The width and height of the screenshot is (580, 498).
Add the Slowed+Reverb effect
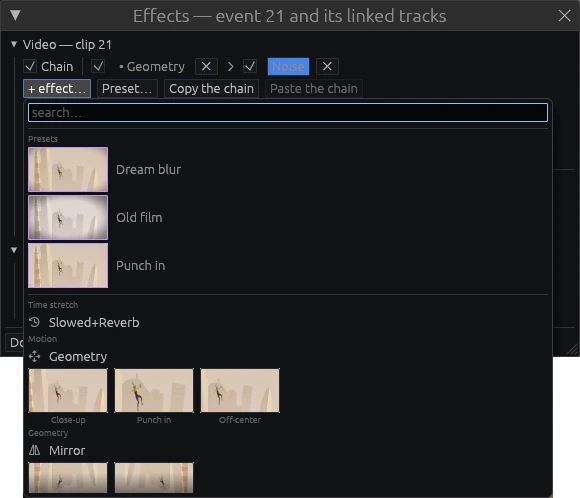(94, 323)
